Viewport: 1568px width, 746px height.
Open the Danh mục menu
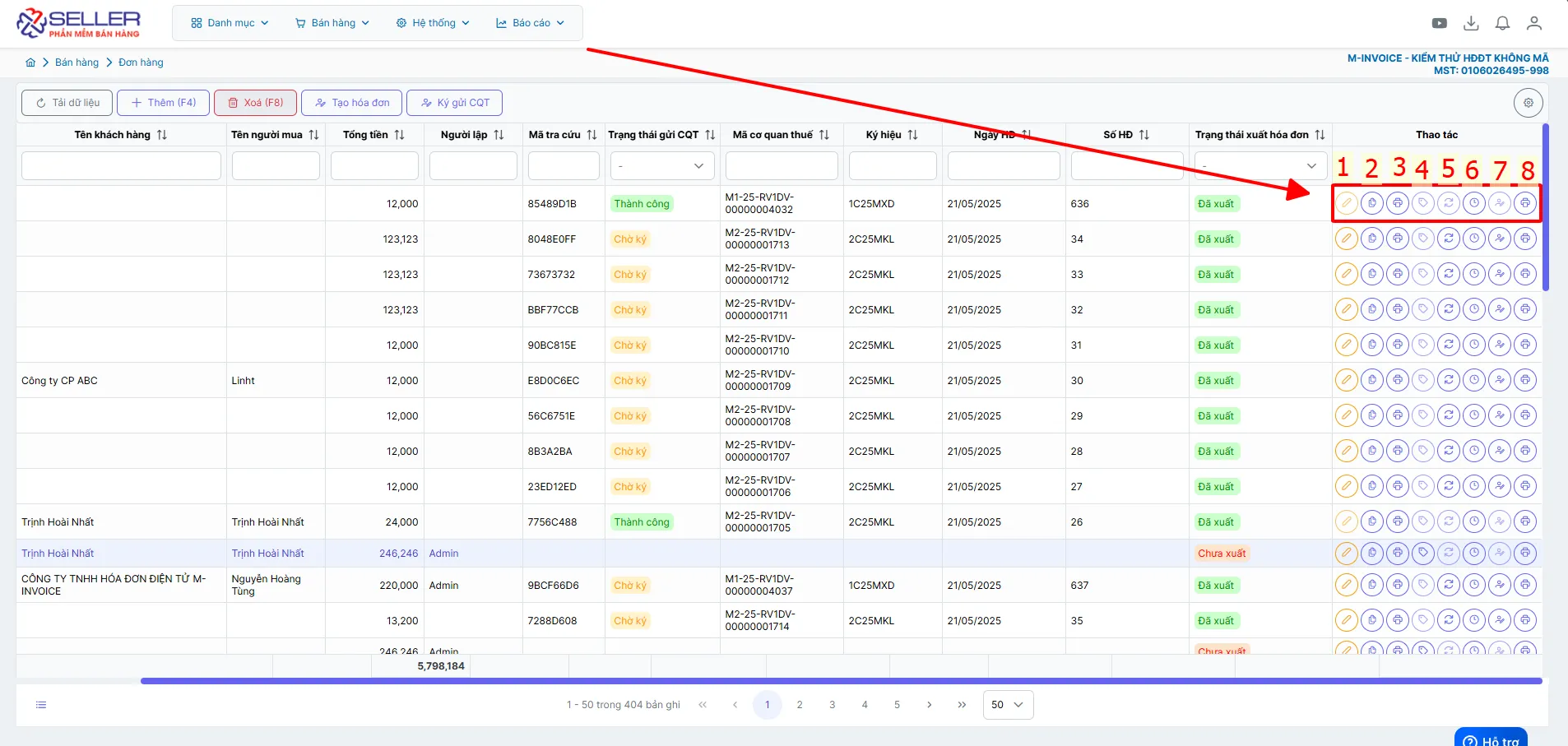click(230, 23)
